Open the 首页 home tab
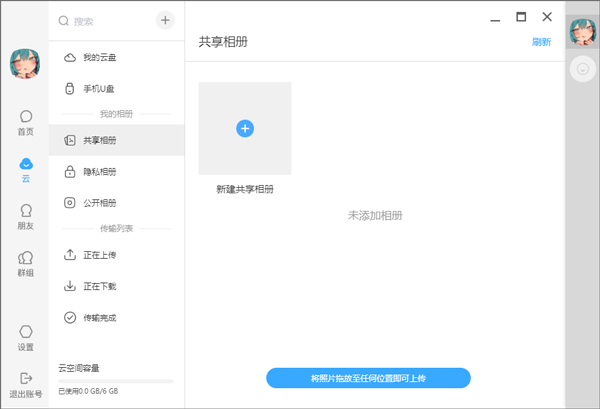This screenshot has height=409, width=600. pyautogui.click(x=26, y=123)
